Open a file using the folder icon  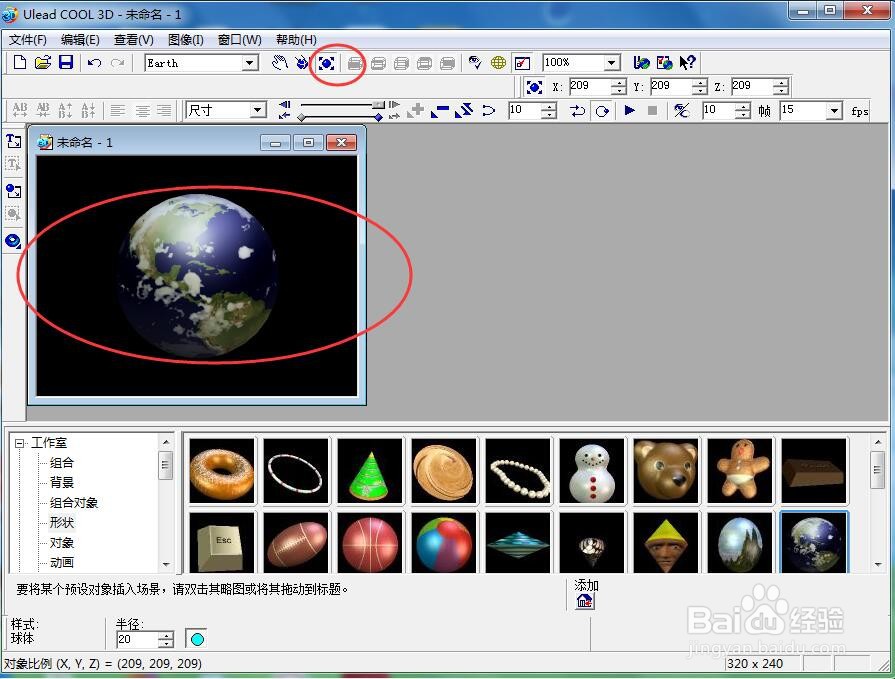(x=43, y=62)
